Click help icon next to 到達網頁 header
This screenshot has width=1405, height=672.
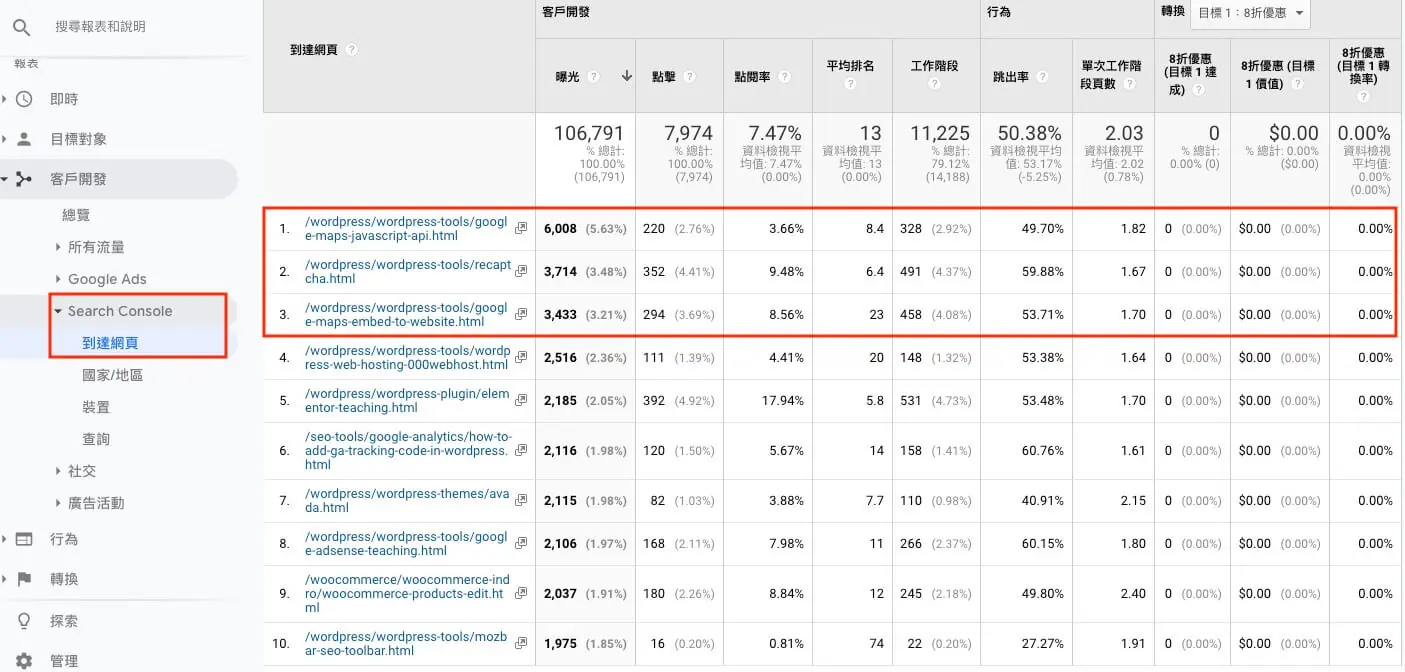[351, 49]
